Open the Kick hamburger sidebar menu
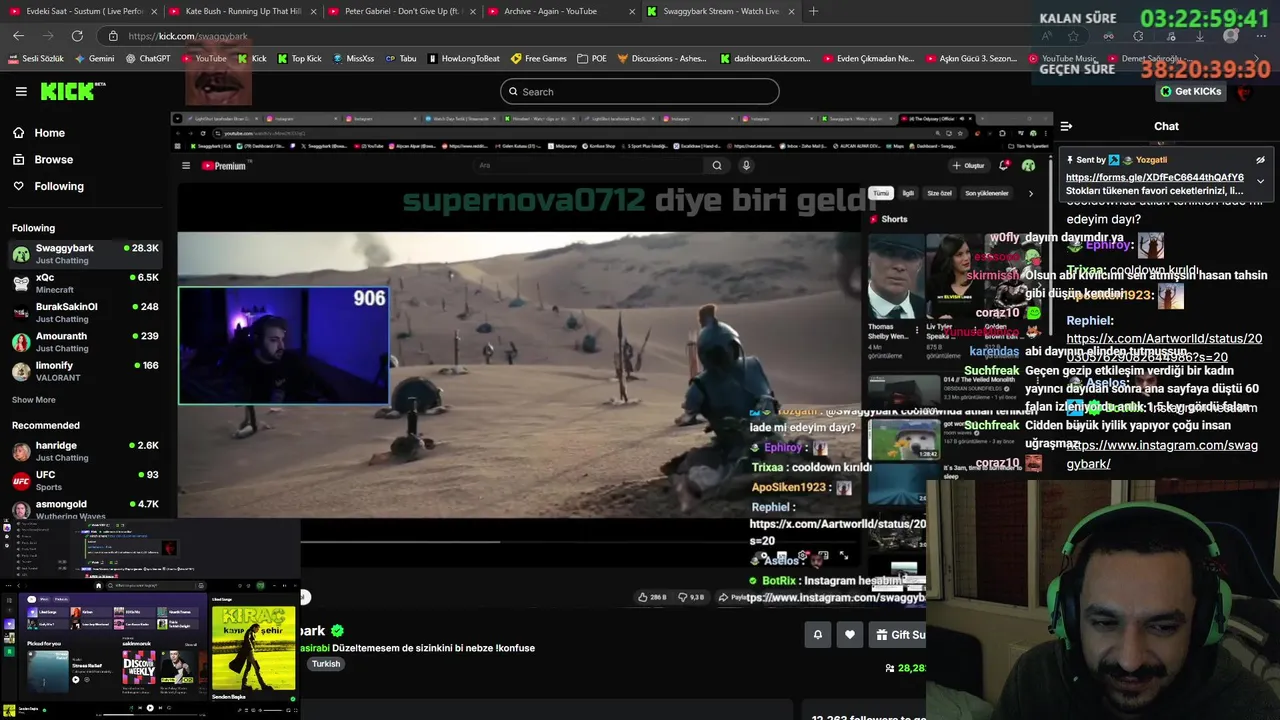Viewport: 1280px width, 720px height. pos(21,91)
